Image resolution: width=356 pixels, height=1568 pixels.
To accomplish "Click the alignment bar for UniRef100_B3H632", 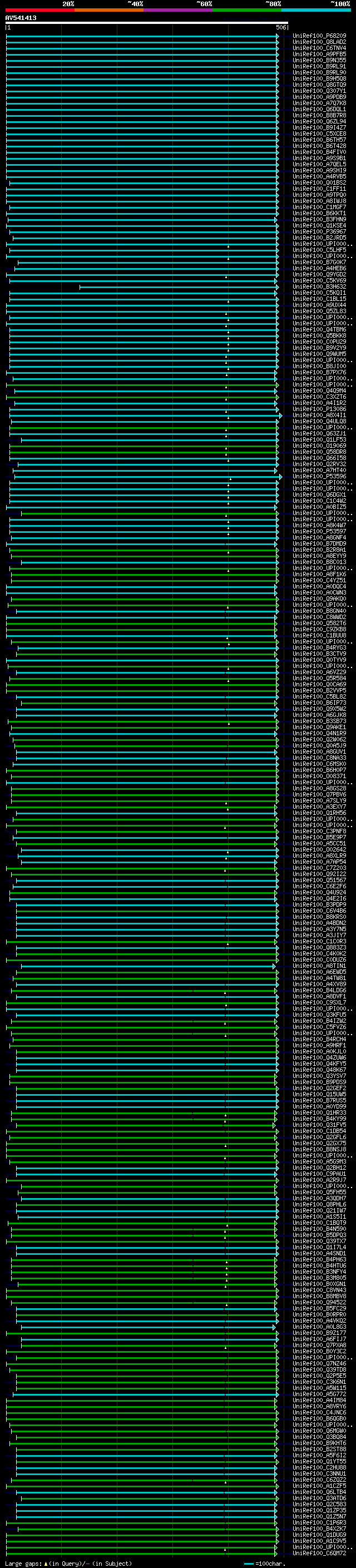I will click(176, 286).
